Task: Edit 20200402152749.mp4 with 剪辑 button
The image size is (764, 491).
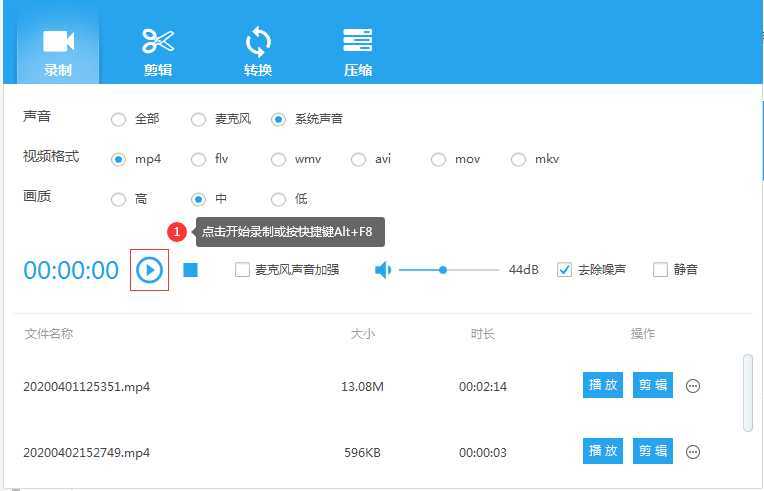Action: click(x=653, y=451)
